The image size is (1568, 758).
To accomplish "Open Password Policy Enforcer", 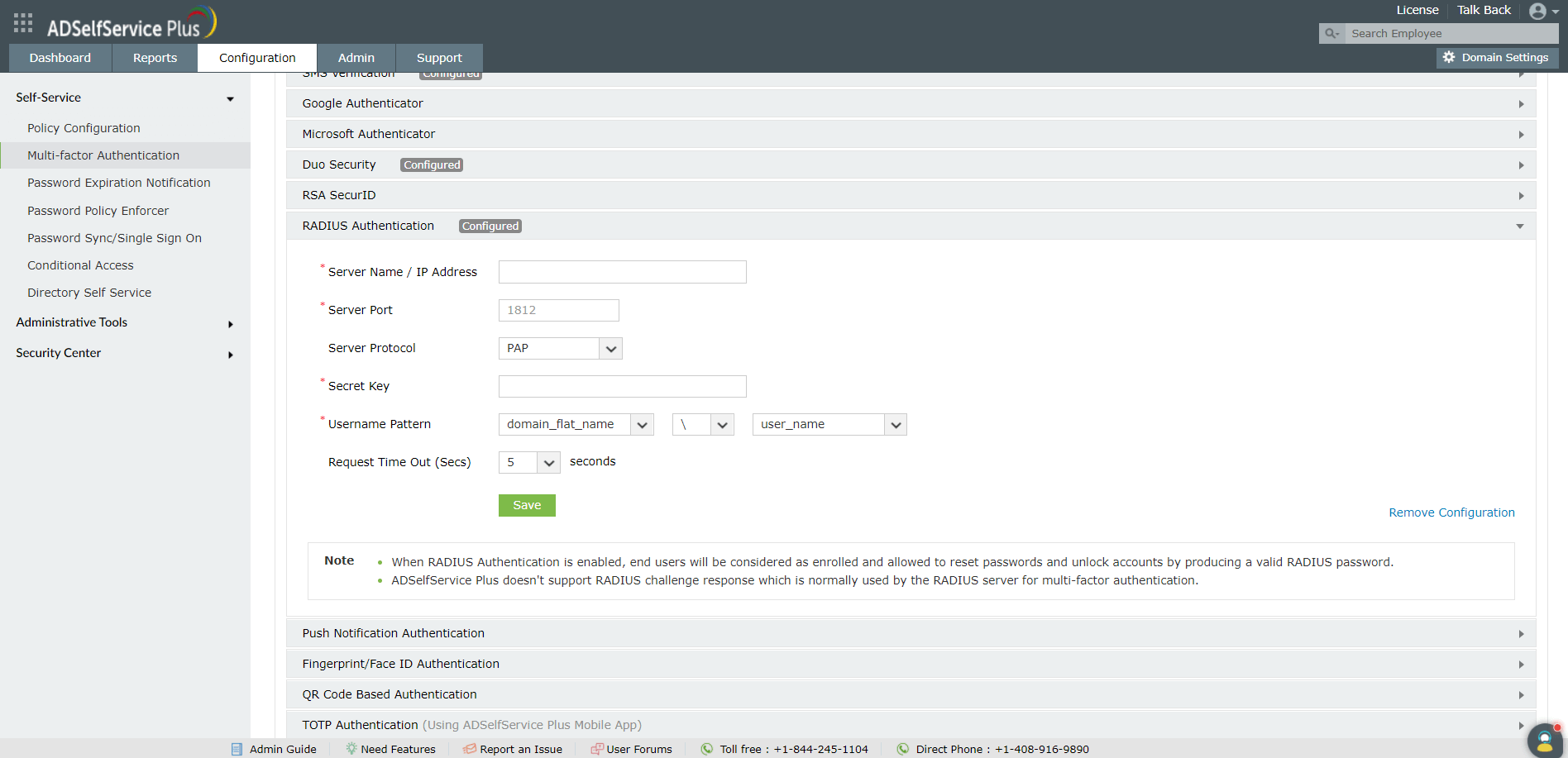I will click(x=98, y=211).
